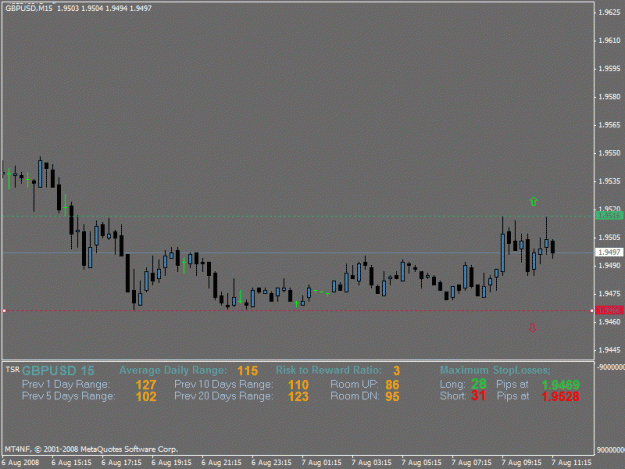This screenshot has width=625, height=469.
Task: Click the Long stop value 28
Action: [479, 384]
